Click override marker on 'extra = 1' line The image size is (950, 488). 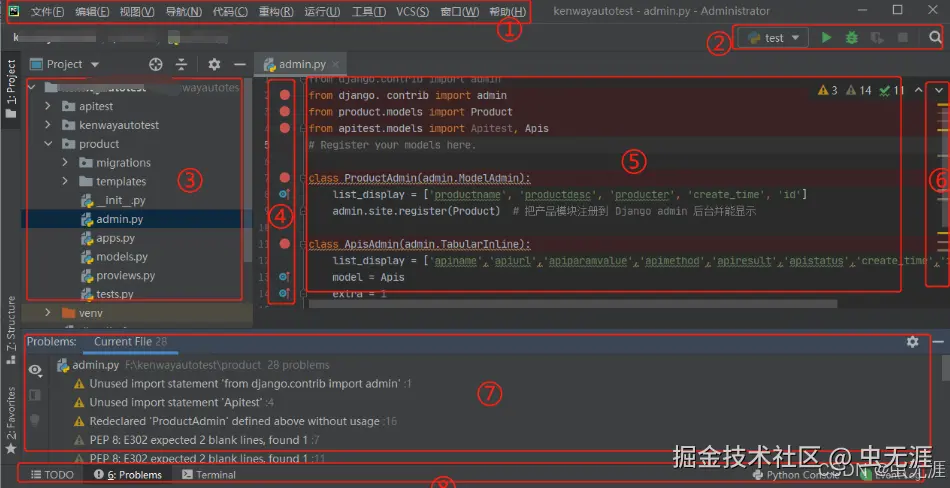[x=284, y=293]
